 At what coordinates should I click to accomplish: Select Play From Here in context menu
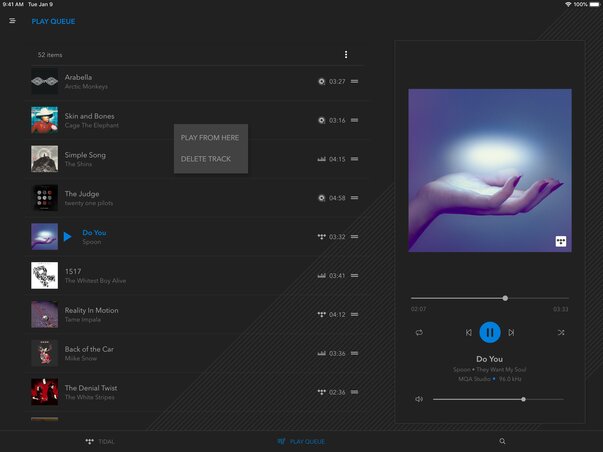(x=209, y=138)
